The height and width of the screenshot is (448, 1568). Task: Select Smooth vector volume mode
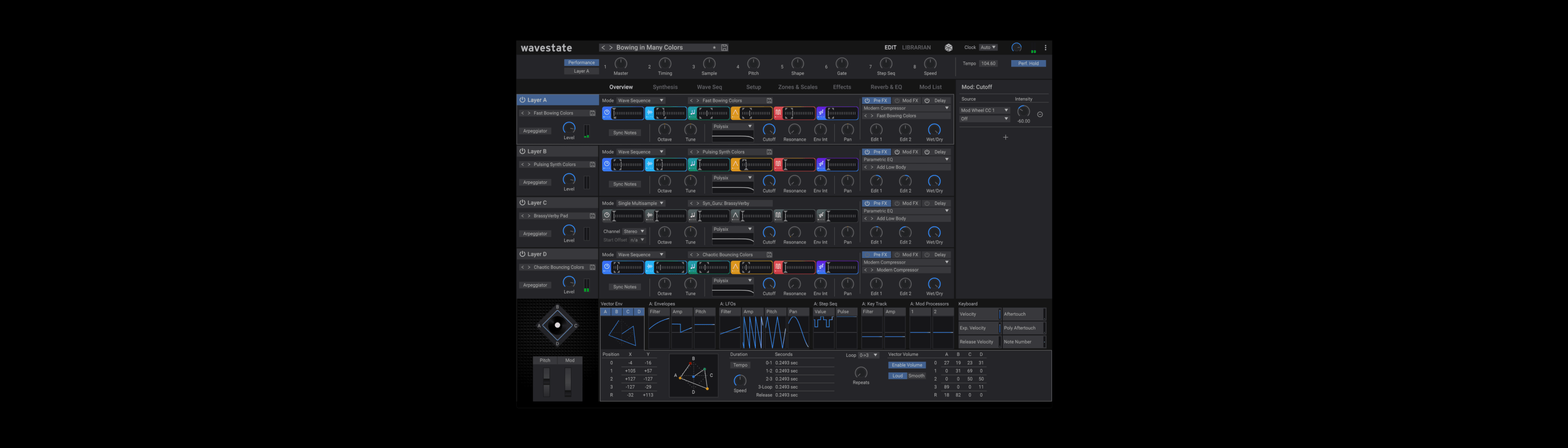(916, 376)
